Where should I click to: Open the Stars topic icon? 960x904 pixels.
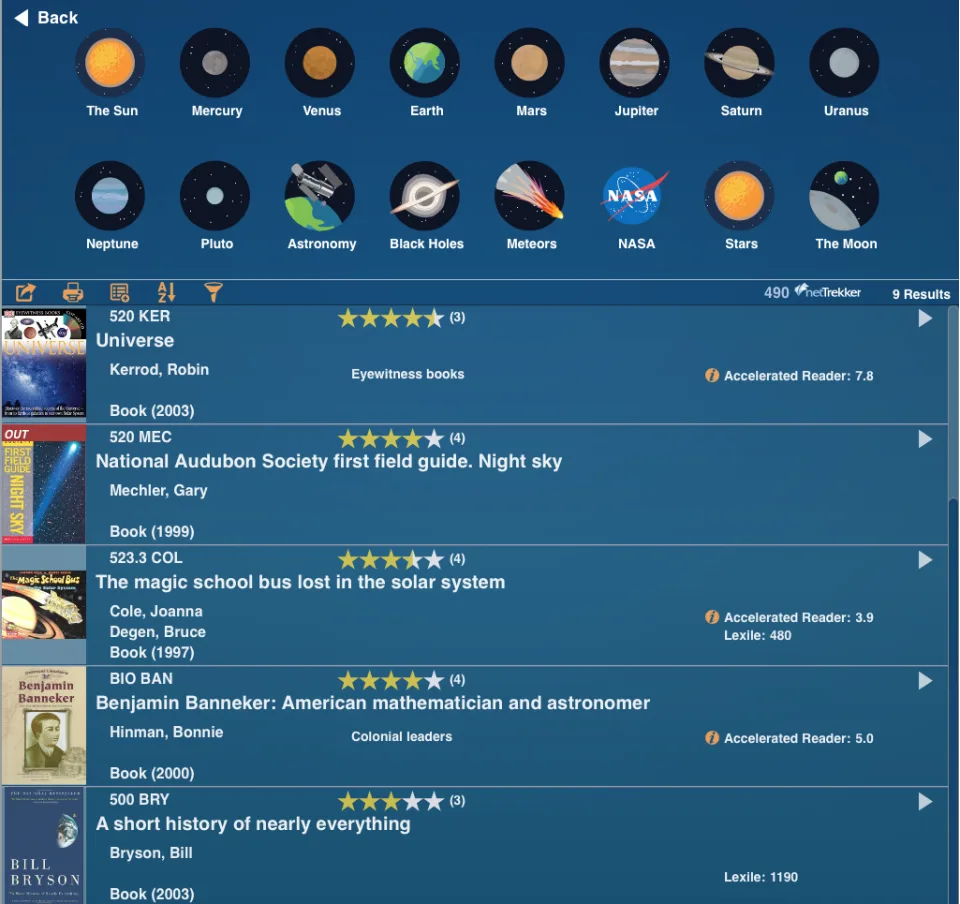pos(740,196)
